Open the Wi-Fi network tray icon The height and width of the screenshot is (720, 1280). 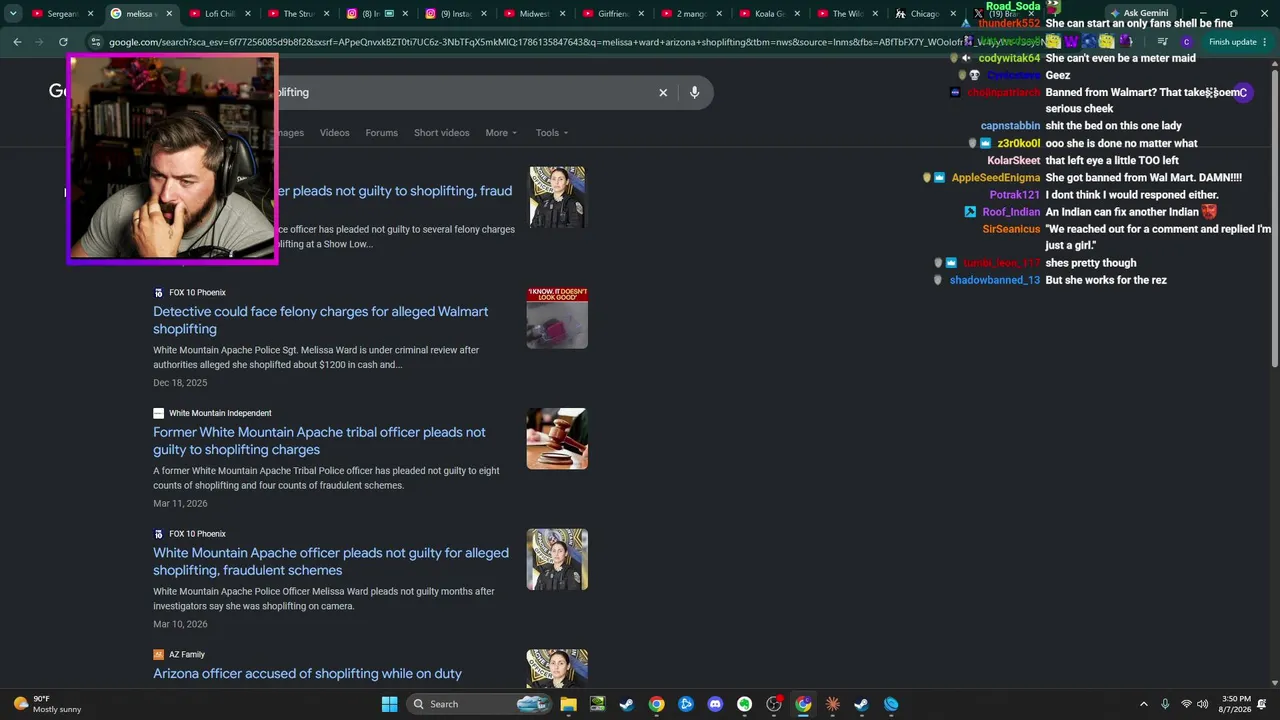coord(1186,704)
